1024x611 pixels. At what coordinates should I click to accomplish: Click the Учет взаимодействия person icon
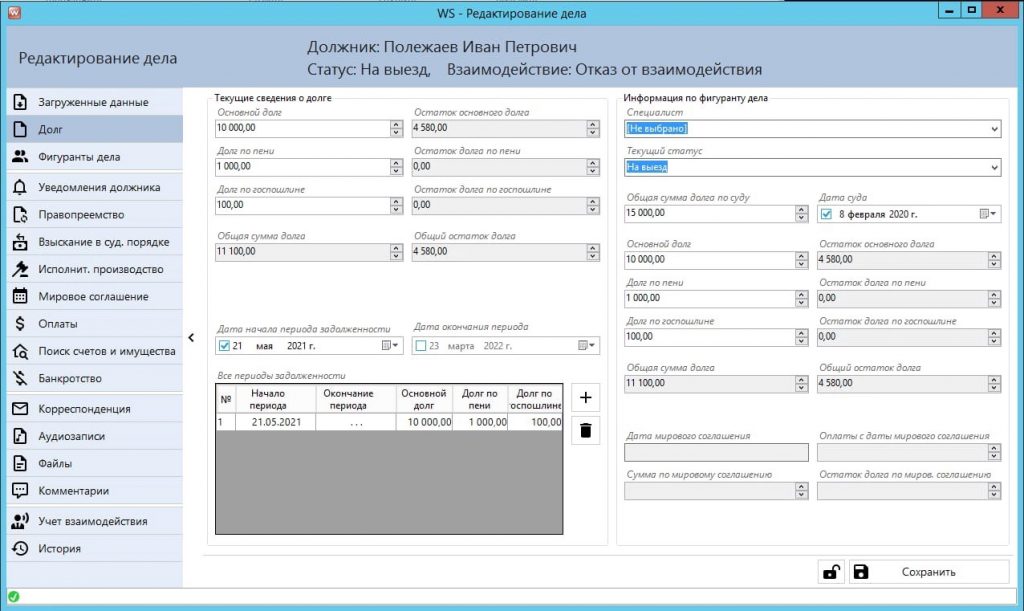20,521
